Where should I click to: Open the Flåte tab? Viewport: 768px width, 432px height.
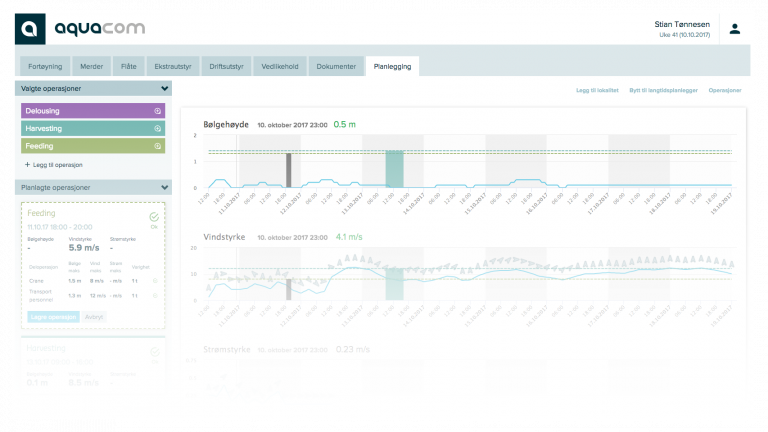129,67
